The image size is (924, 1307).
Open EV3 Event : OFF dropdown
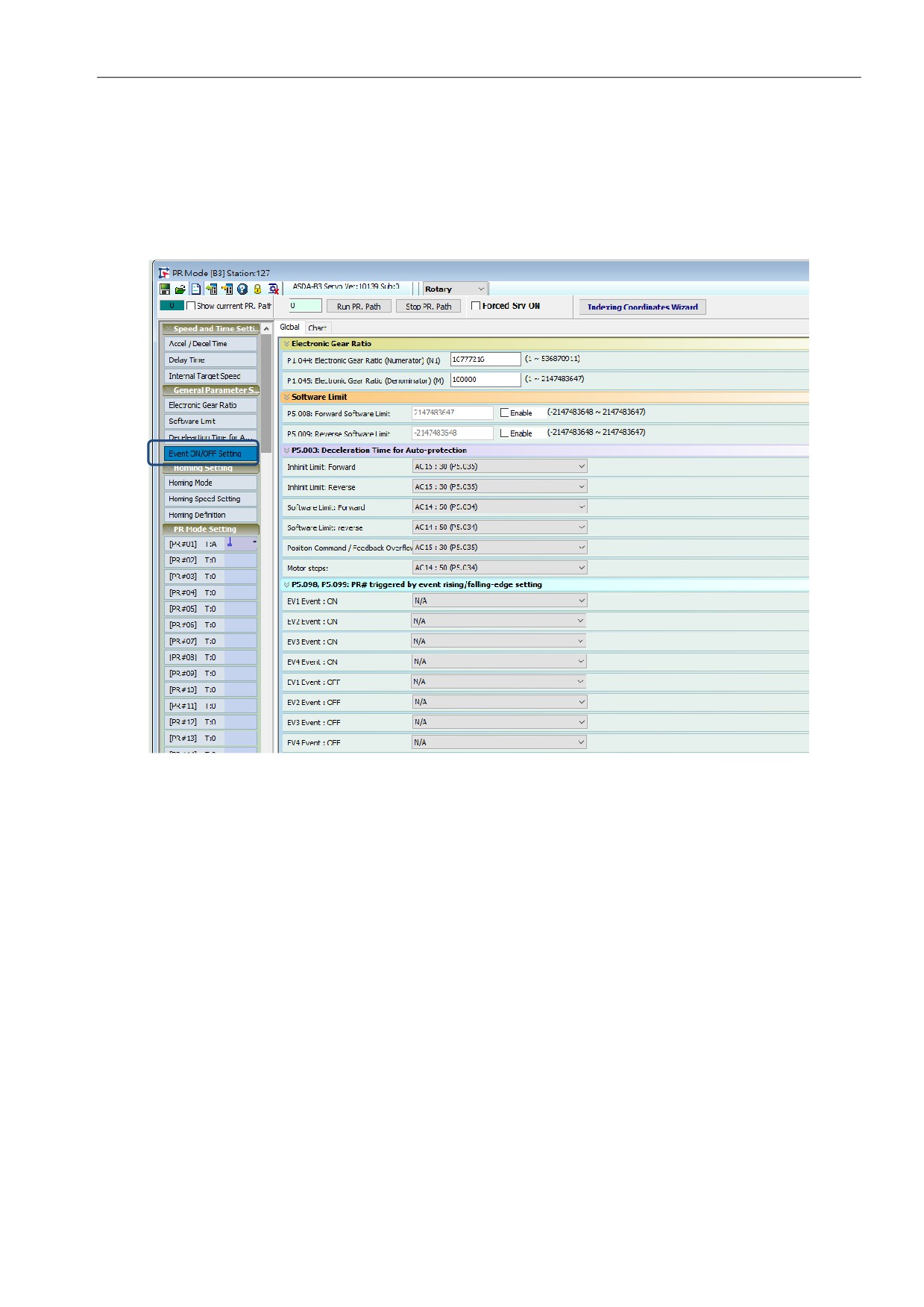(500, 721)
